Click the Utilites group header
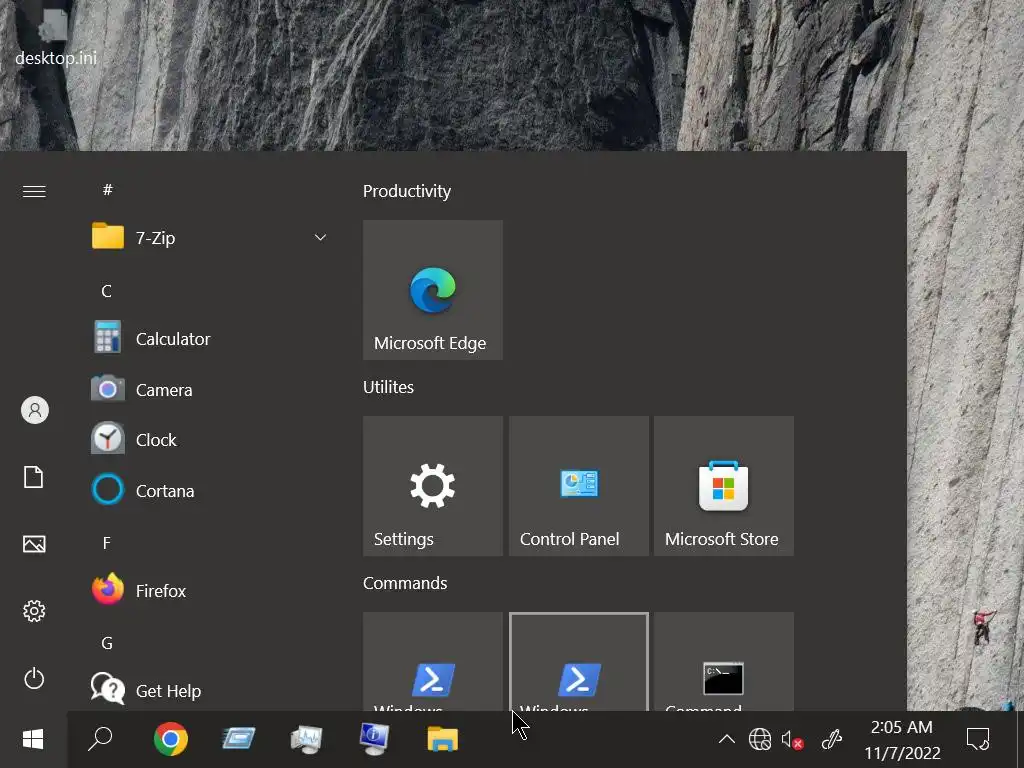The width and height of the screenshot is (1024, 768). (389, 387)
